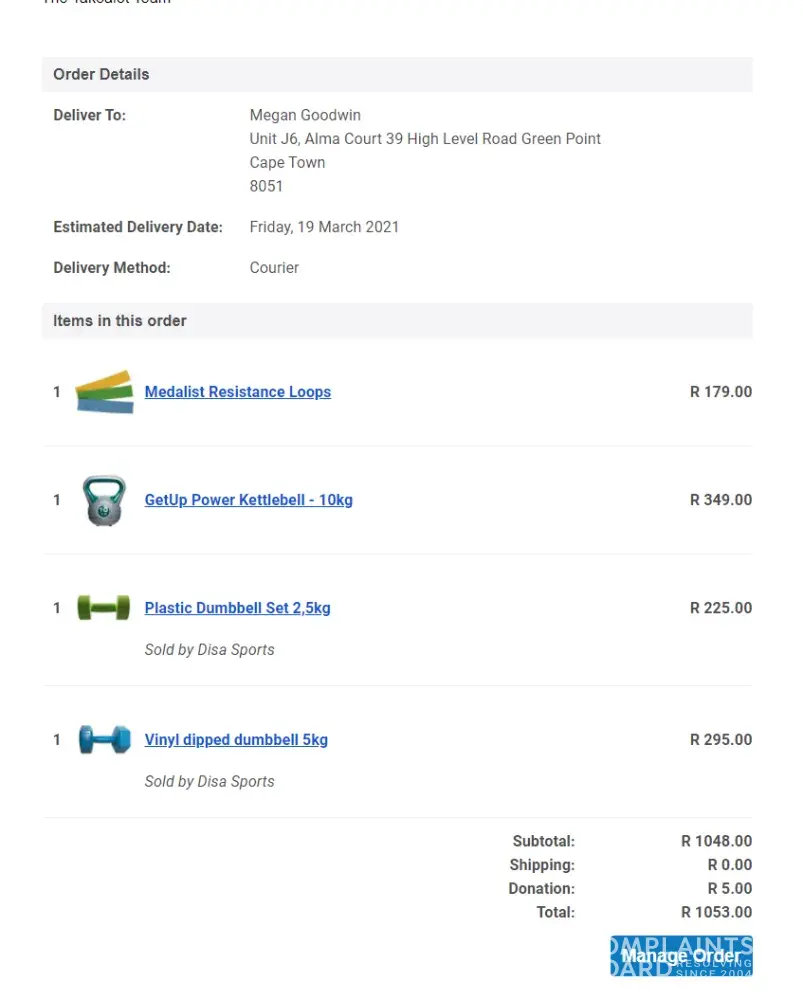The width and height of the screenshot is (803, 1000).
Task: Click the green plastic dumbbell image
Action: tap(104, 608)
